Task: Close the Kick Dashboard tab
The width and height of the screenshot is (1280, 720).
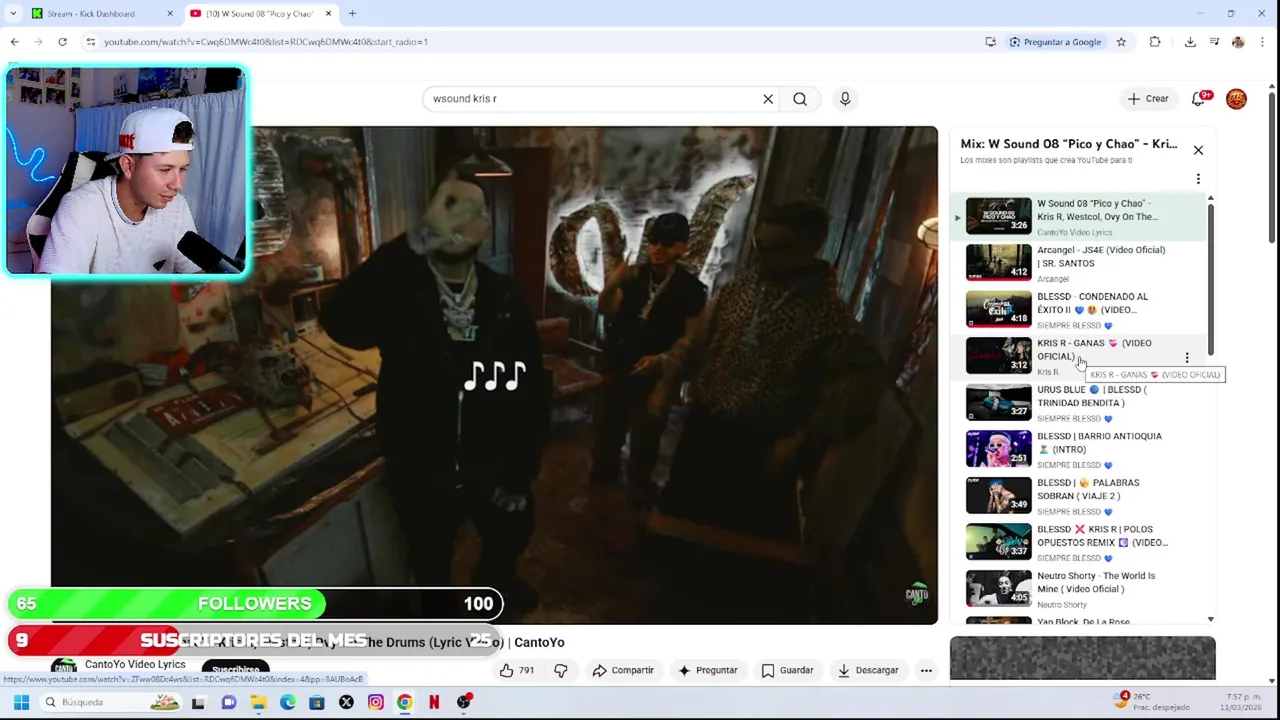Action: click(x=169, y=14)
